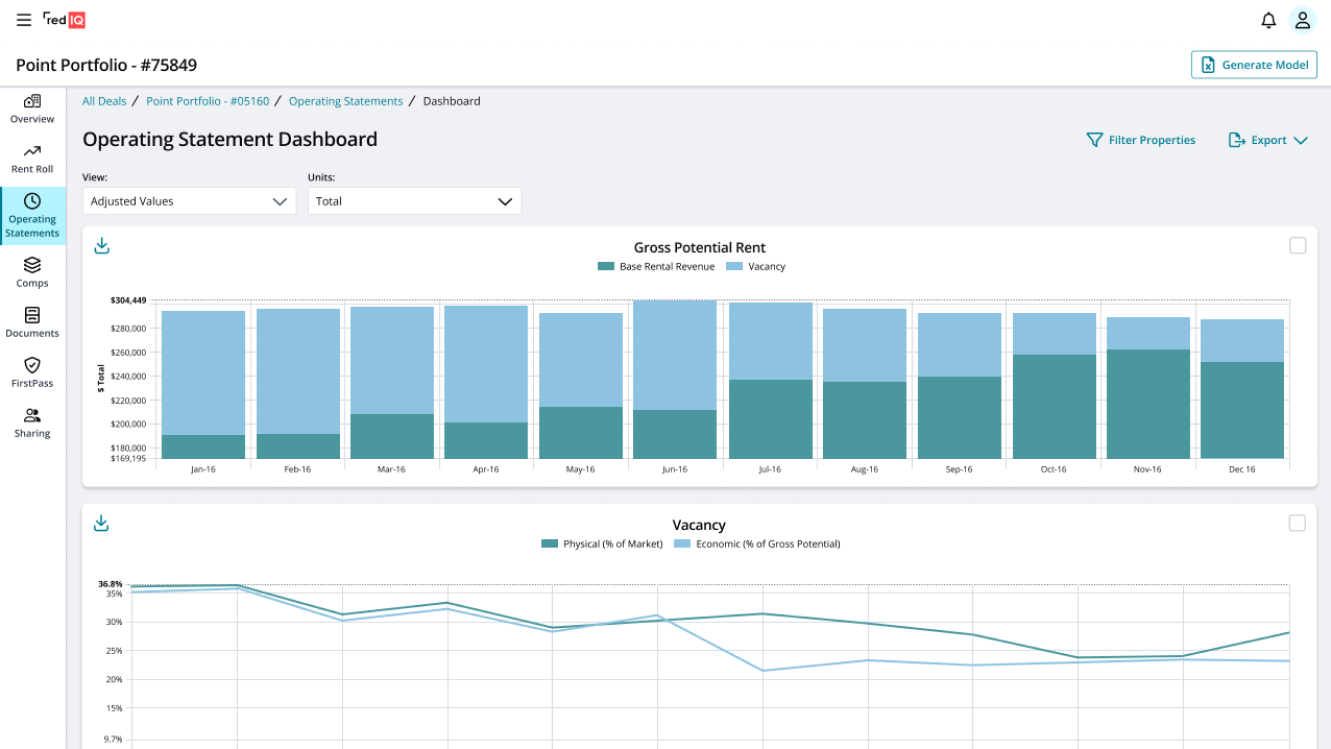Click the $304,449 axis maximum label
This screenshot has width=1331, height=749.
pos(128,300)
